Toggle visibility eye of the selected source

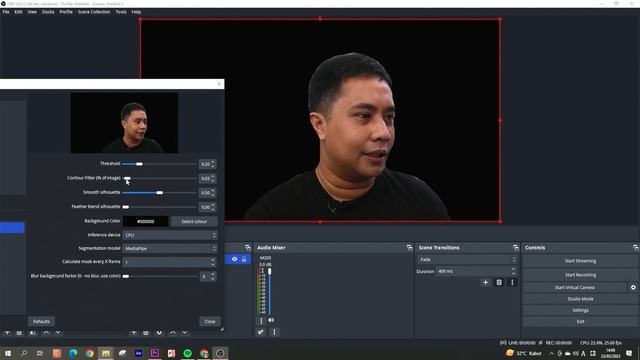[x=235, y=259]
